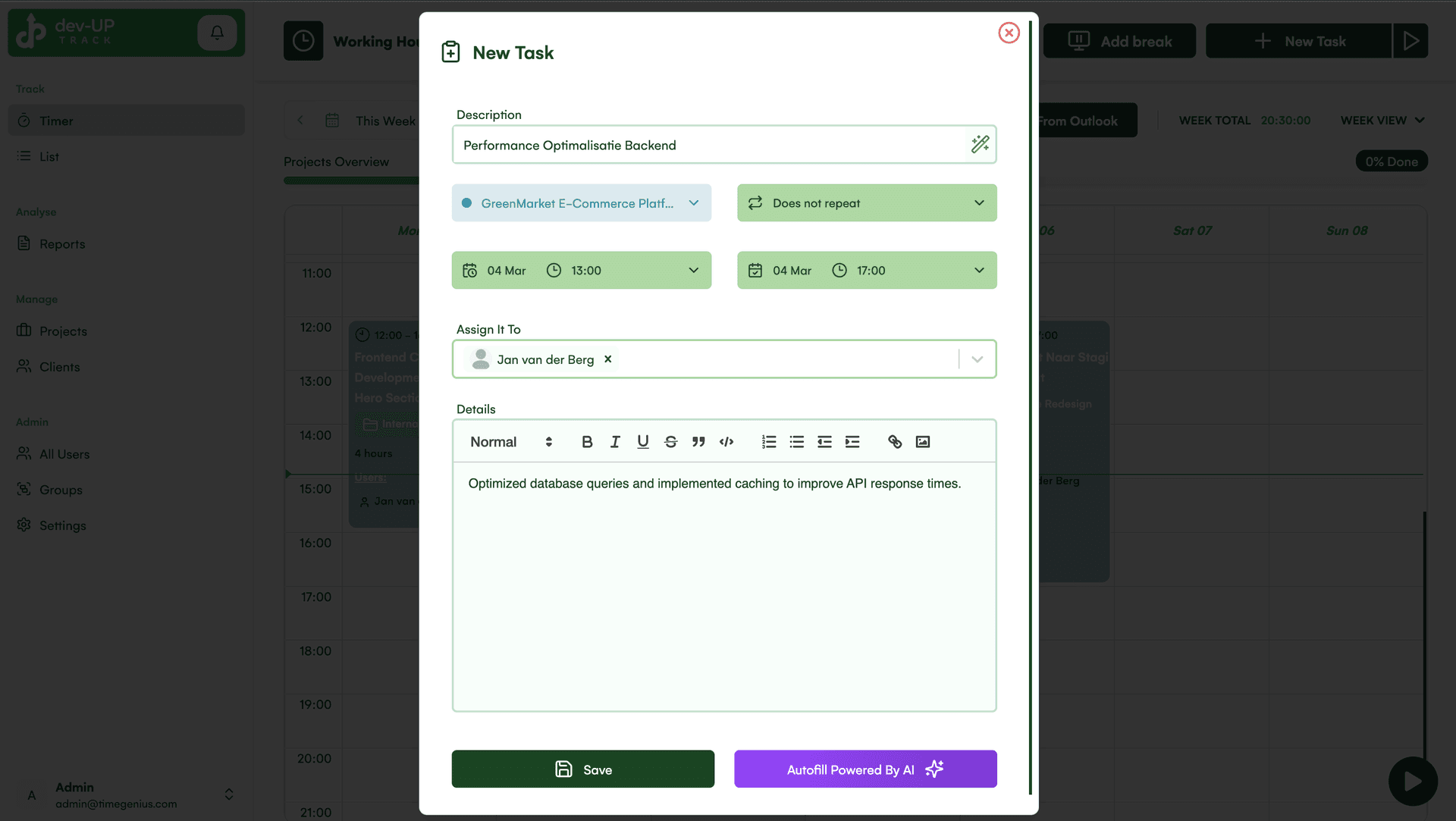Insert a code block in Details
Image resolution: width=1456 pixels, height=821 pixels.
[726, 441]
